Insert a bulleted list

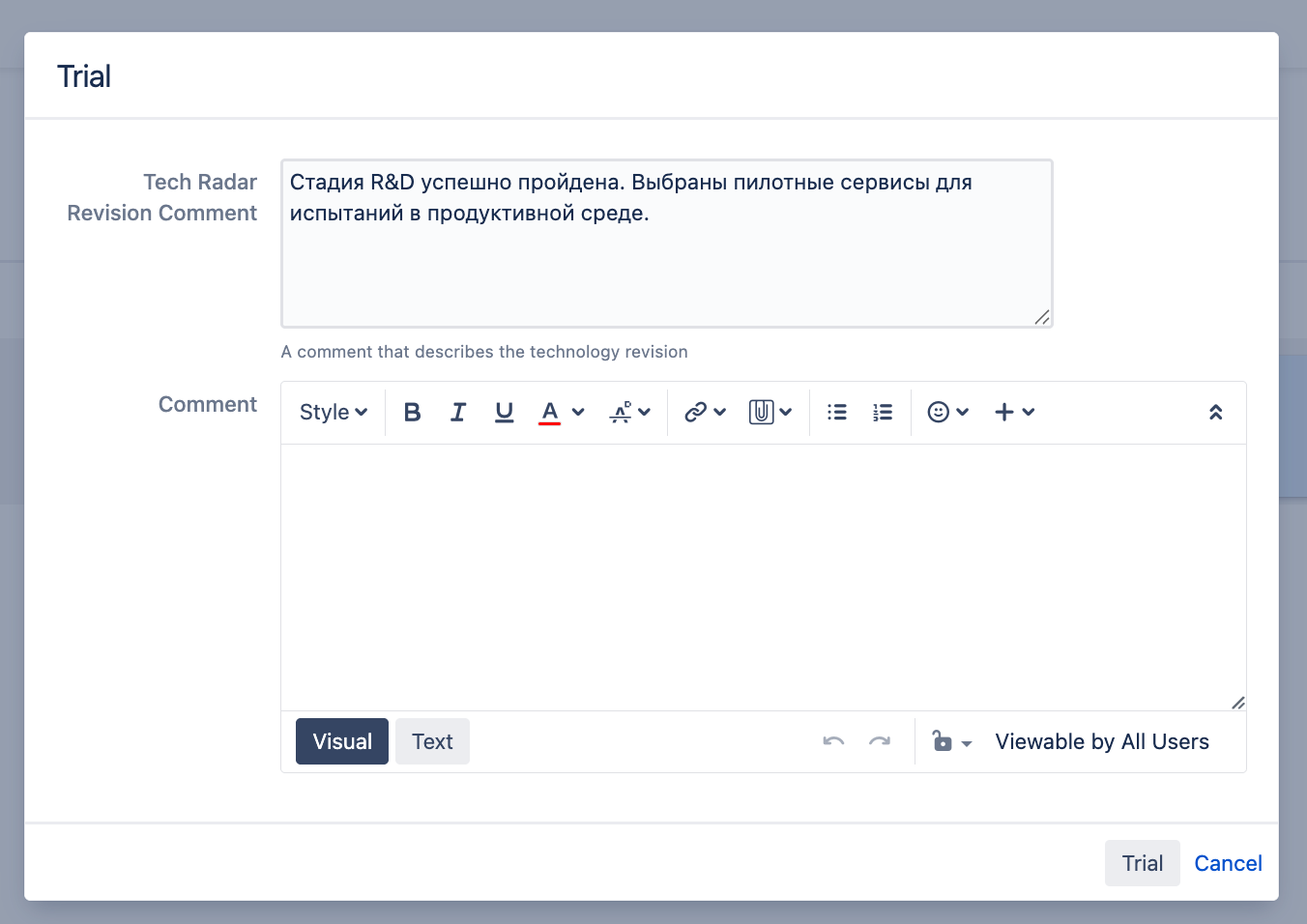pyautogui.click(x=837, y=413)
